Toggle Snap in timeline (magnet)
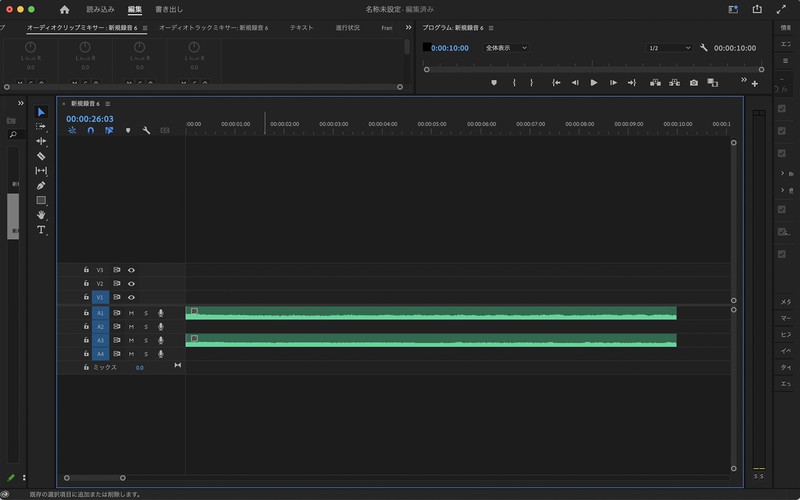 (x=90, y=130)
